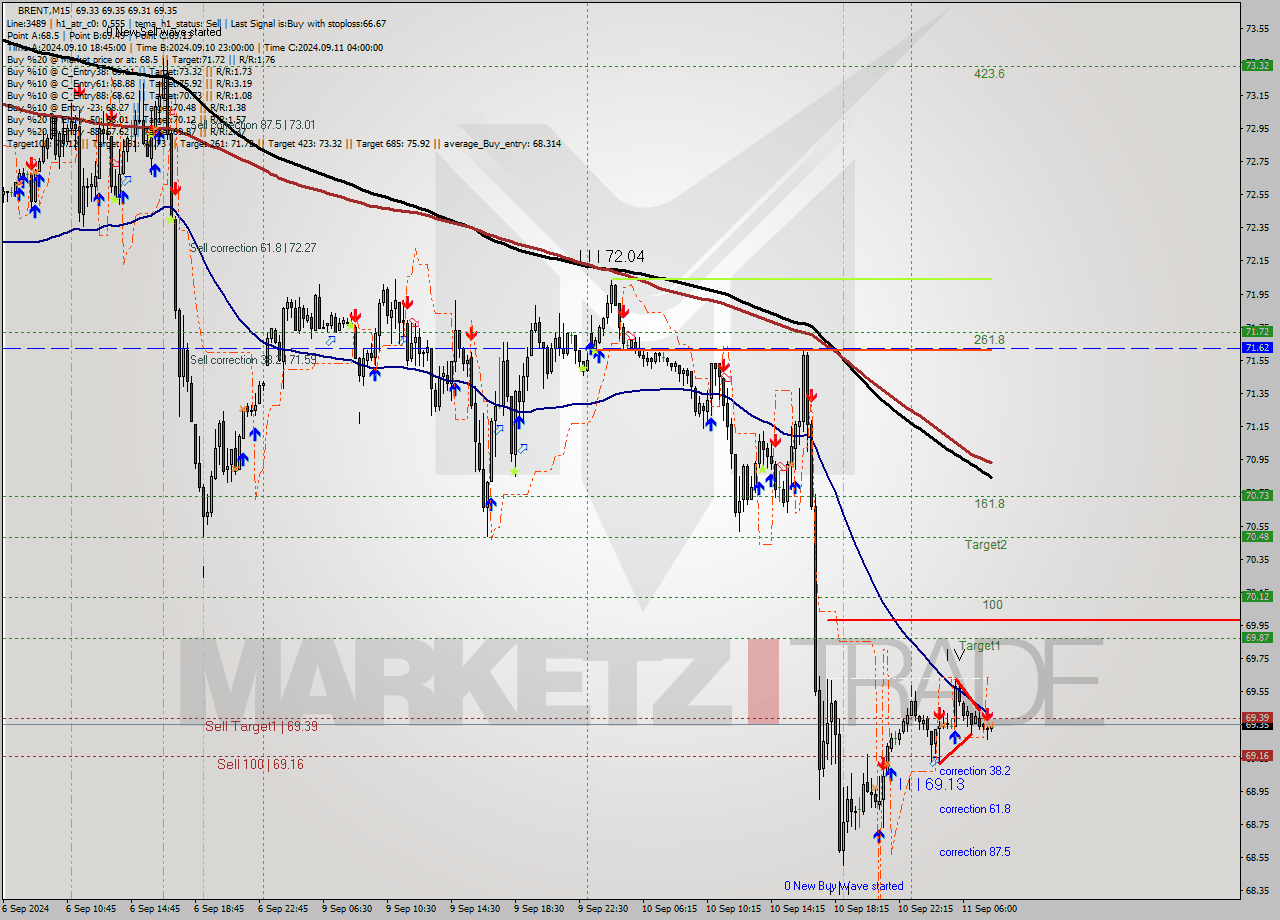Image resolution: width=1280 pixels, height=920 pixels.
Task: Click the 261.8 Fibonacci level label
Action: (989, 340)
